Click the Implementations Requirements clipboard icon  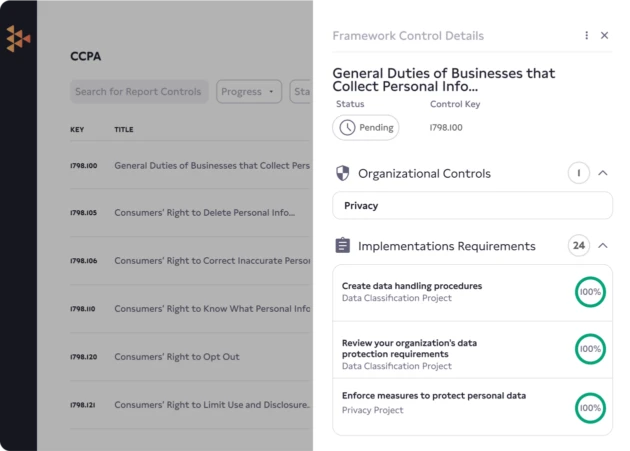(342, 245)
